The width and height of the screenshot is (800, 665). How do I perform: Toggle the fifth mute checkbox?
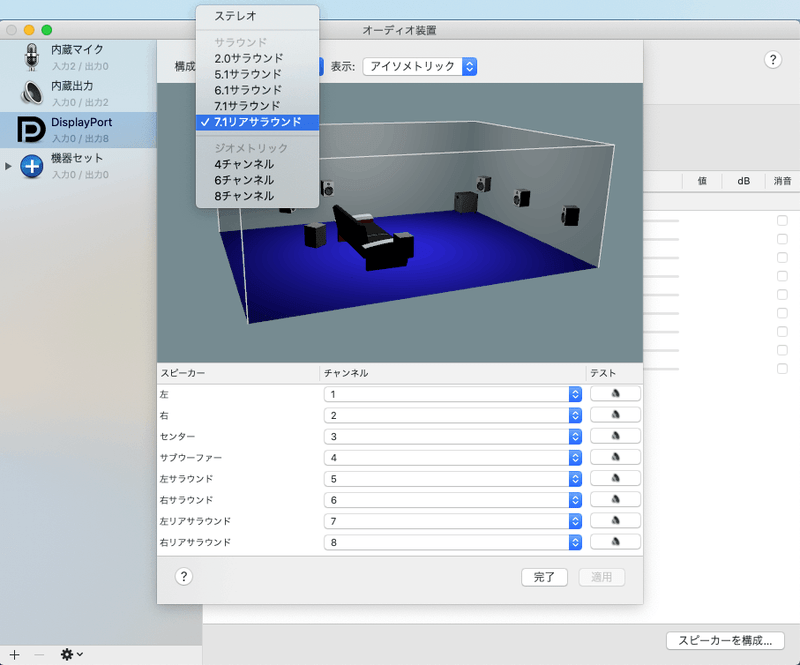pyautogui.click(x=782, y=294)
